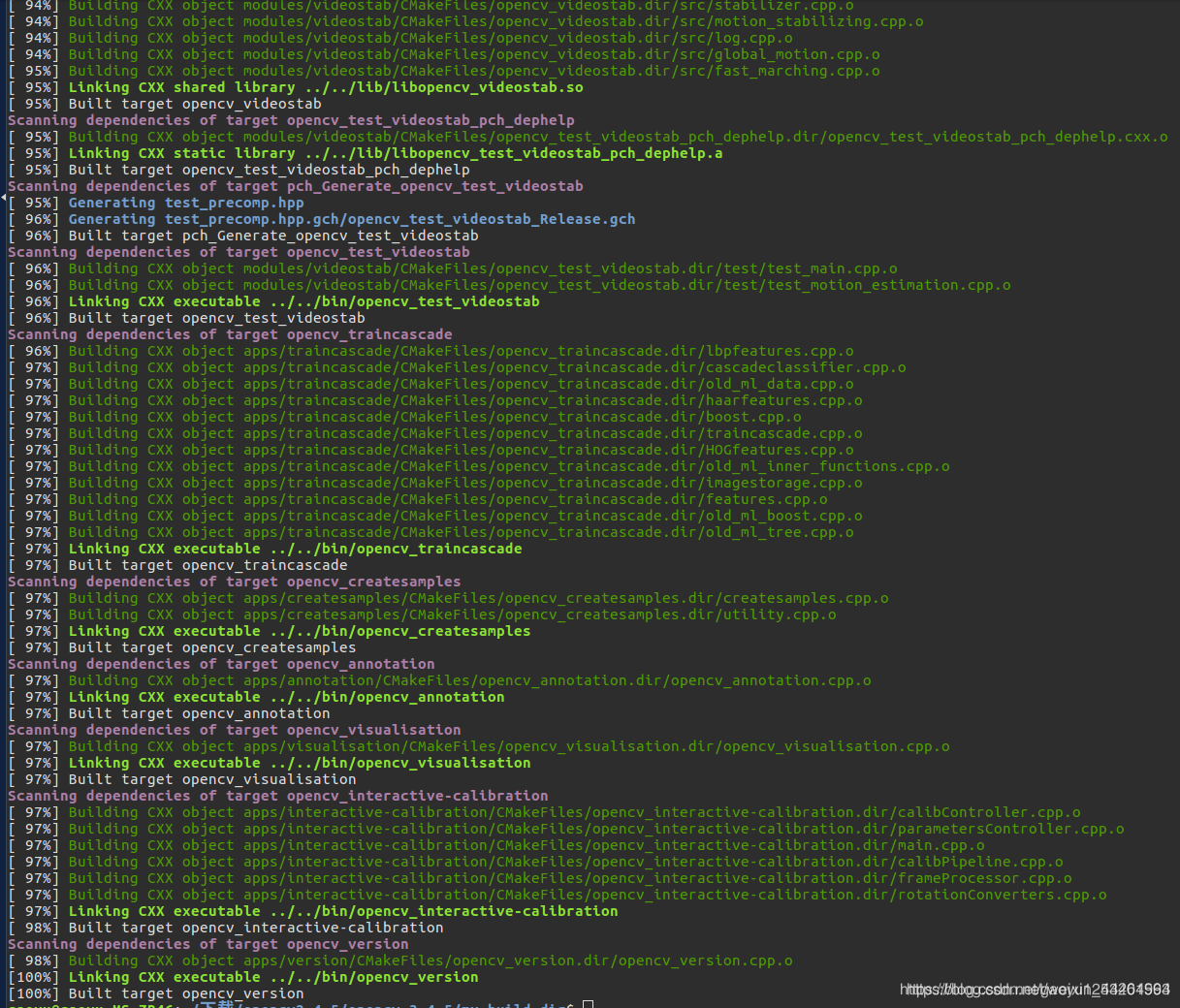Click 'Built target opencv_visualisation' line
Image resolution: width=1180 pixels, height=1008 pixels.
[182, 779]
